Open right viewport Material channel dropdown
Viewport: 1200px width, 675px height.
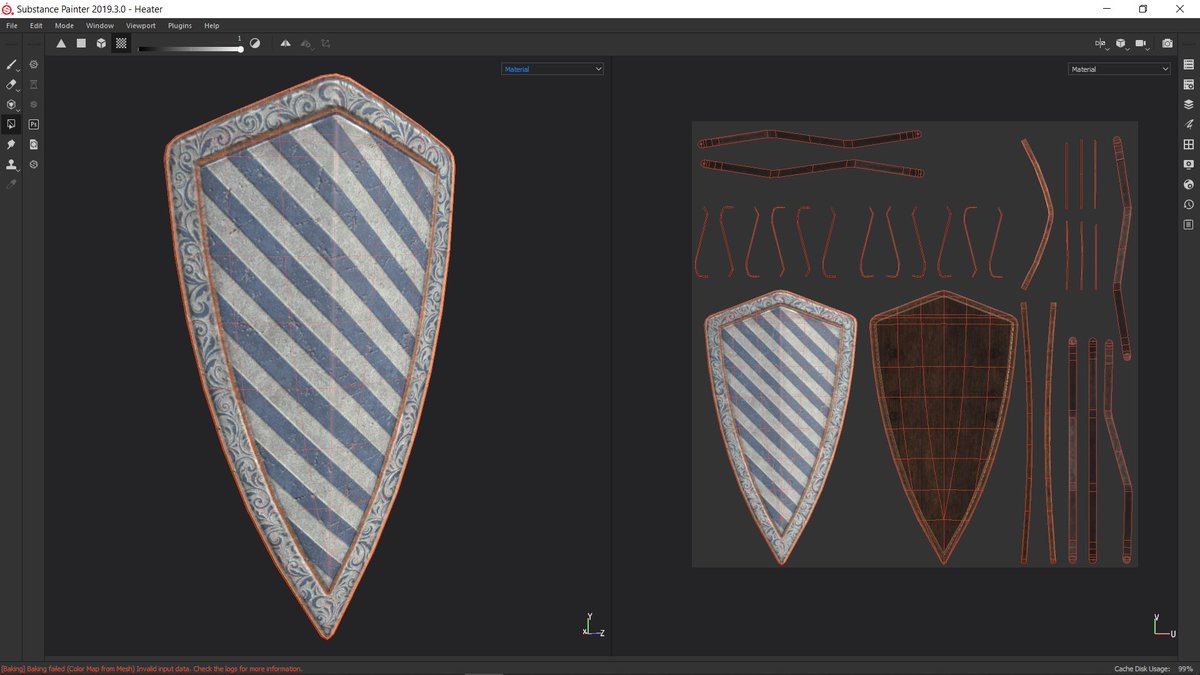tap(1119, 69)
